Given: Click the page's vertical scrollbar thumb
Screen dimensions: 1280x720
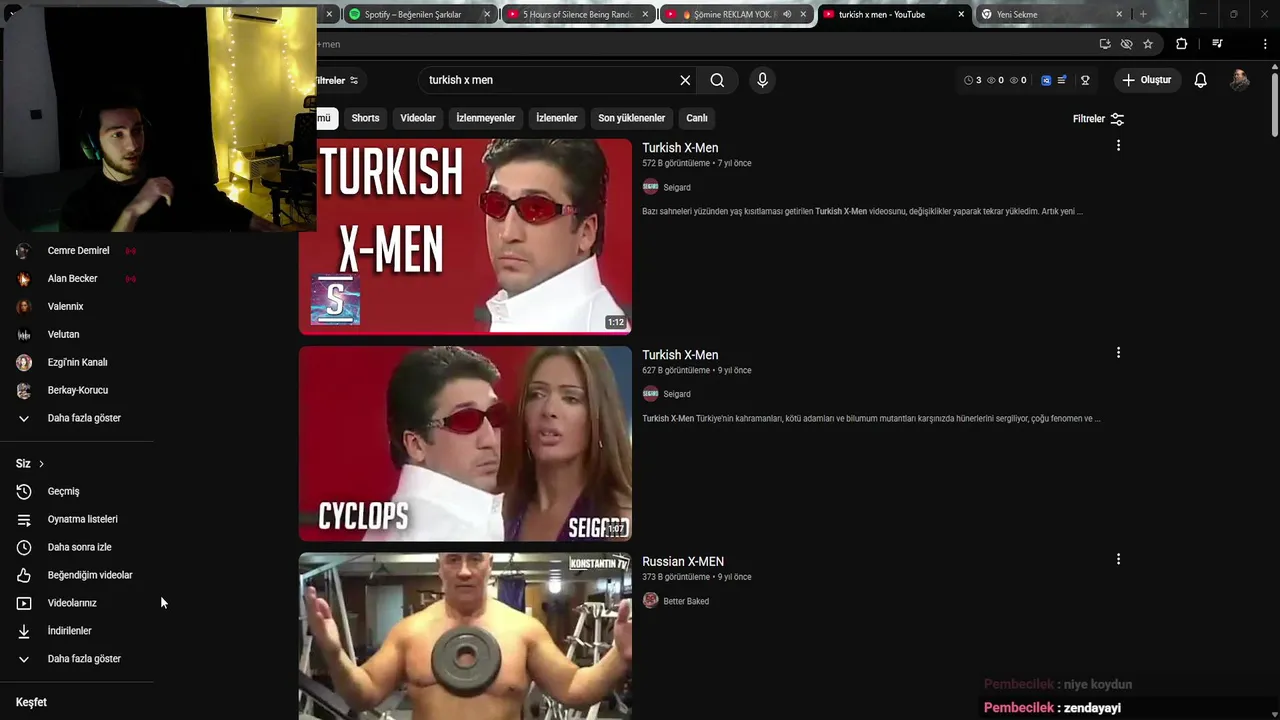Looking at the screenshot, I should click(1275, 103).
